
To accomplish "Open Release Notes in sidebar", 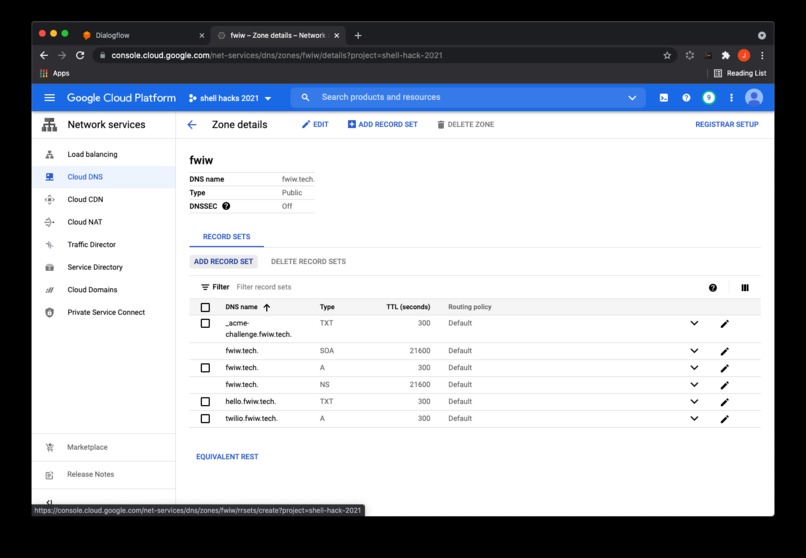I will [x=103, y=475].
